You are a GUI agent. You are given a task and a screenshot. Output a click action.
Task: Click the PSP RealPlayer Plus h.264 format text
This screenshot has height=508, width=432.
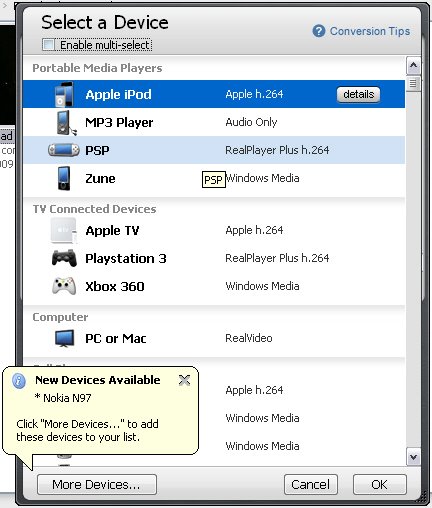click(x=277, y=150)
